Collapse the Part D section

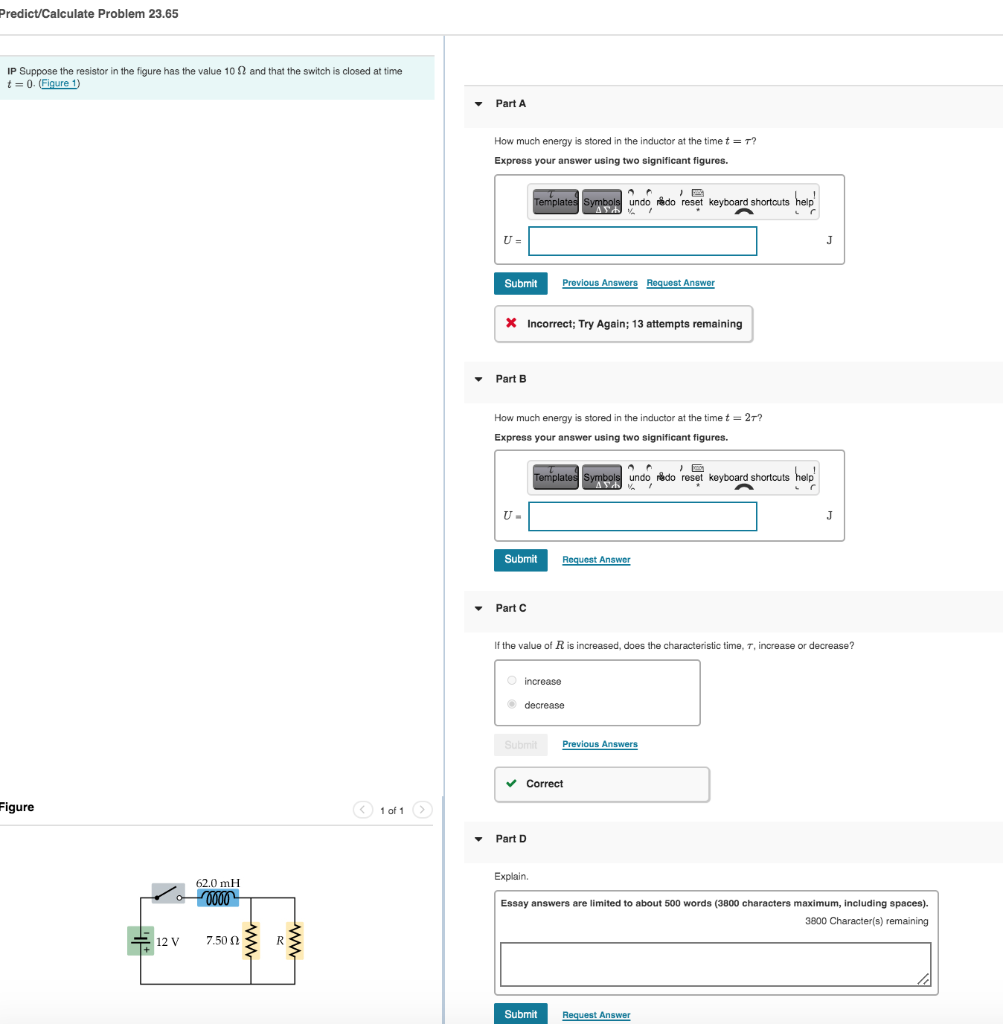pyautogui.click(x=478, y=839)
